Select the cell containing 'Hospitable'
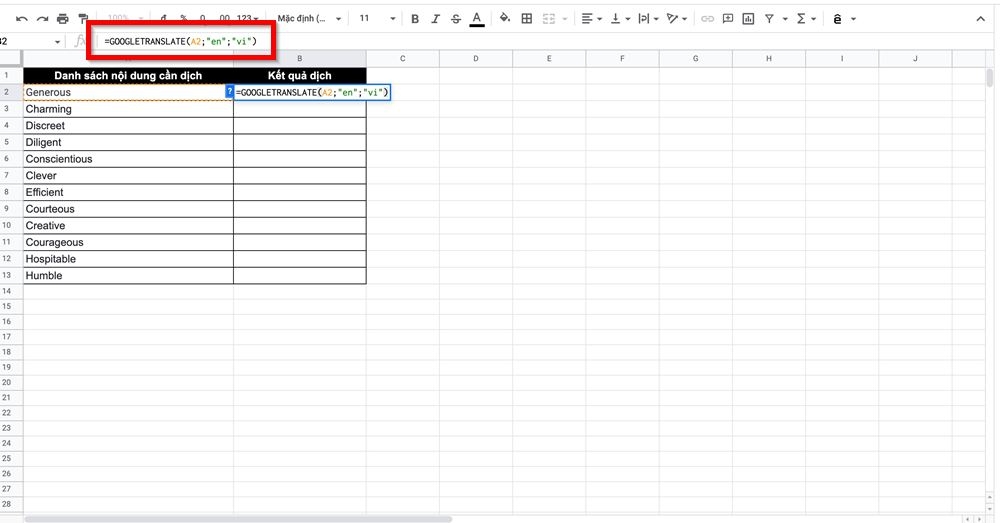Viewport: 1000px width, 523px height. pos(128,259)
